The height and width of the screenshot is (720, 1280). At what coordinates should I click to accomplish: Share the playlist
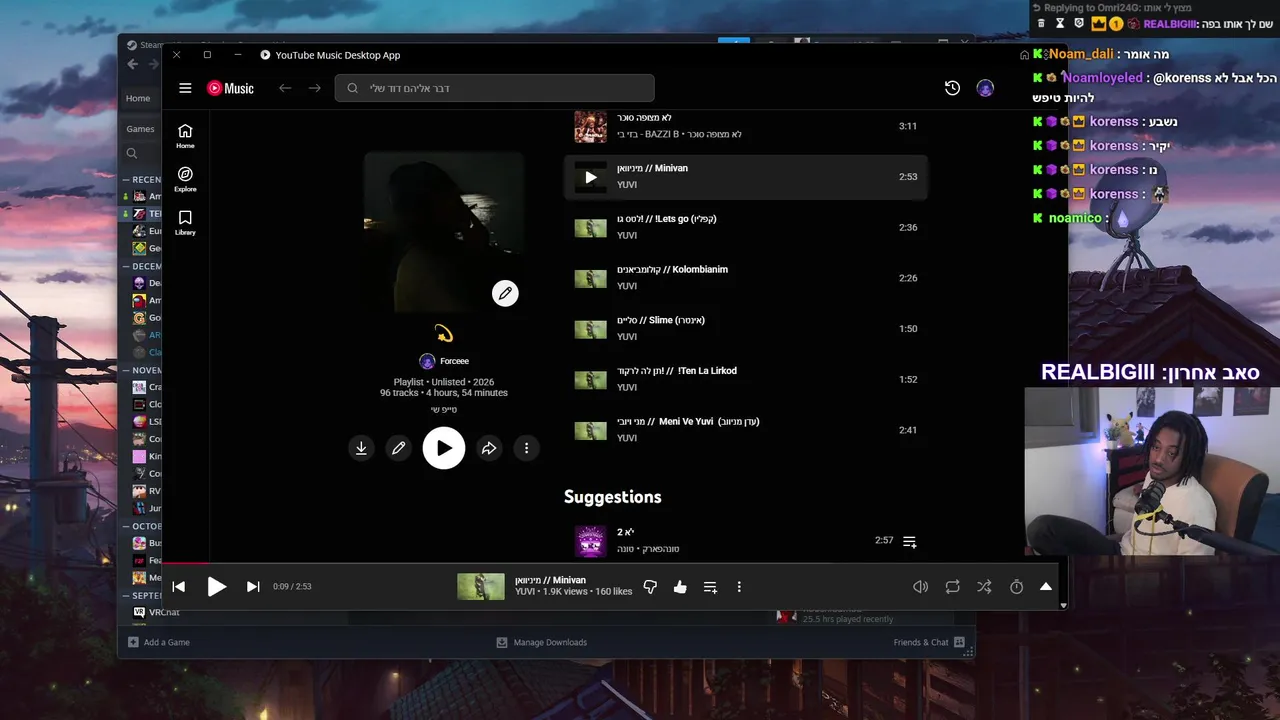pyautogui.click(x=489, y=448)
